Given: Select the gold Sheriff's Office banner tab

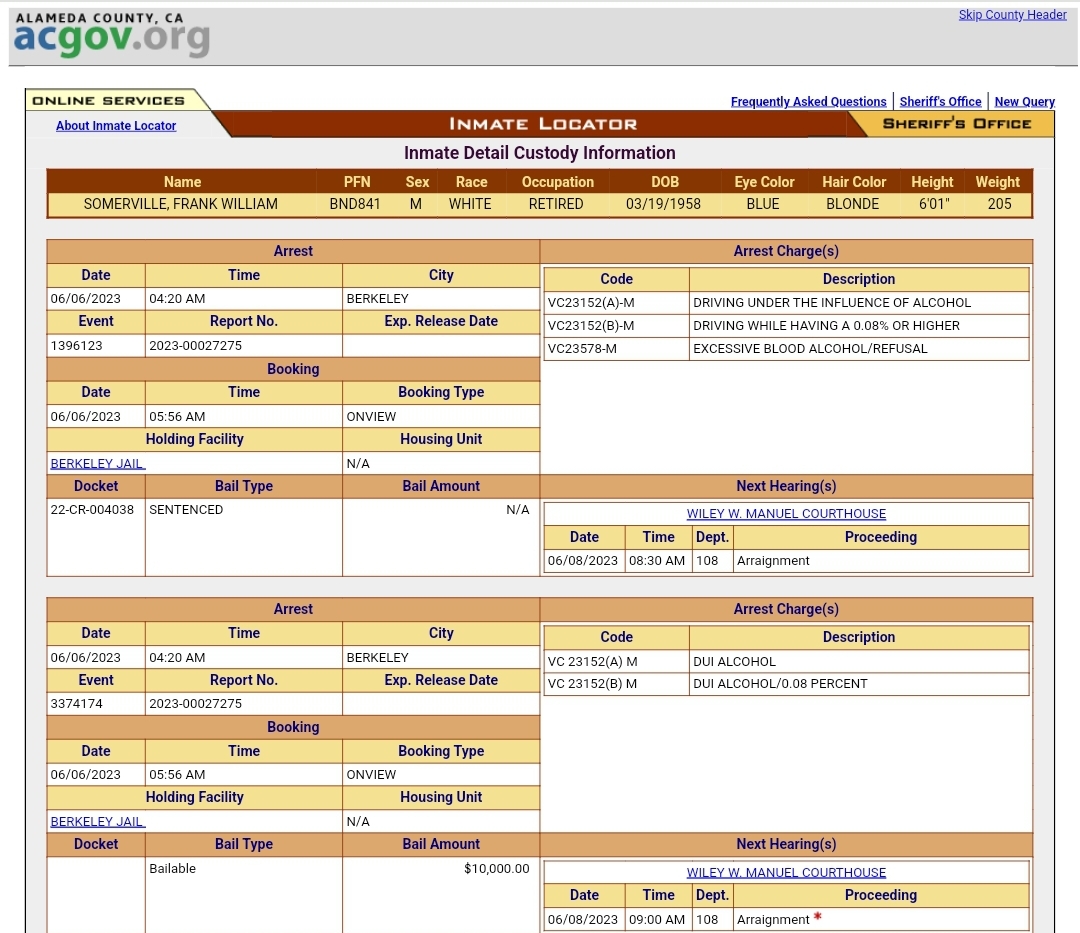Looking at the screenshot, I should point(957,124).
